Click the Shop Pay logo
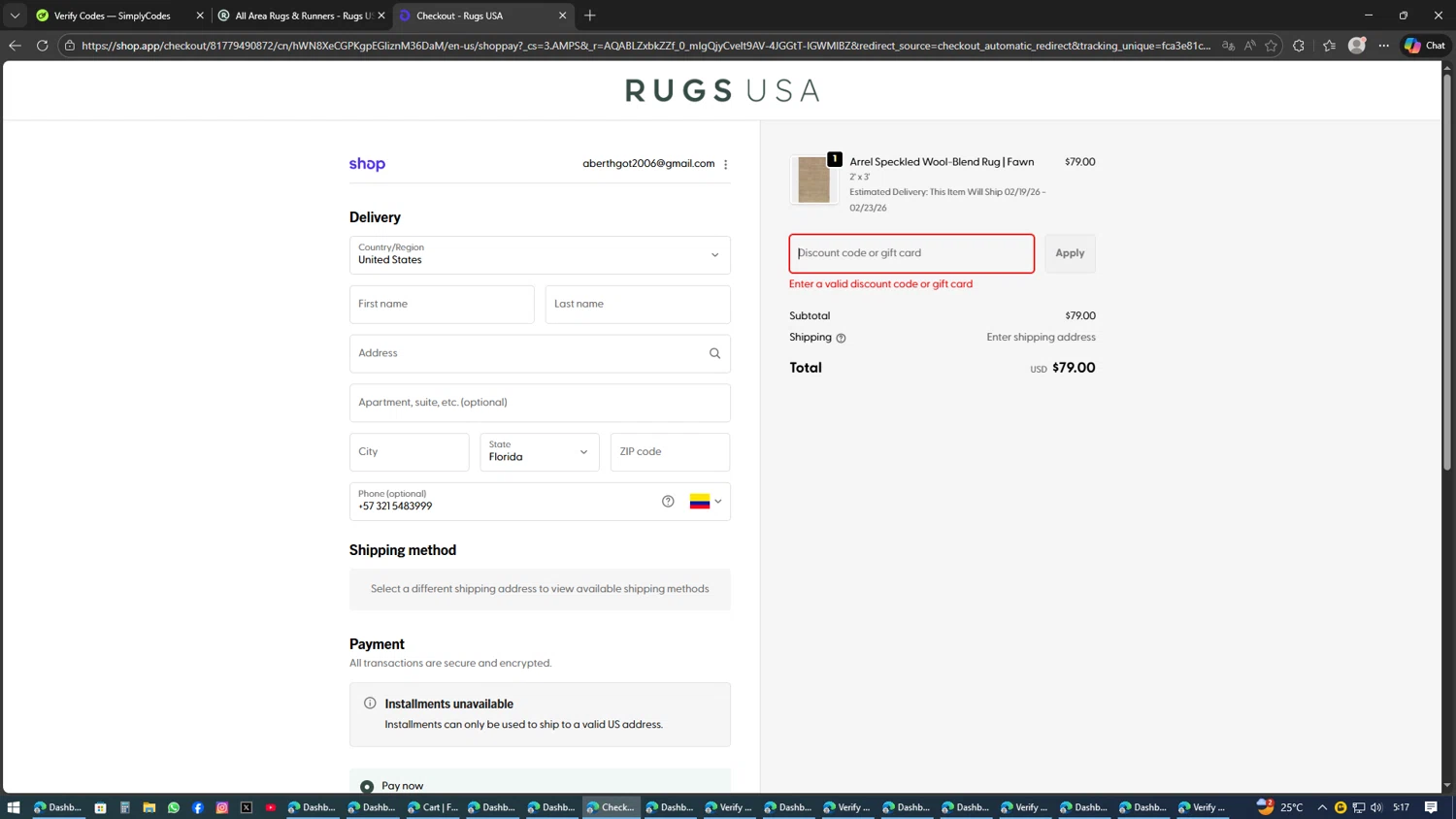 click(x=367, y=164)
